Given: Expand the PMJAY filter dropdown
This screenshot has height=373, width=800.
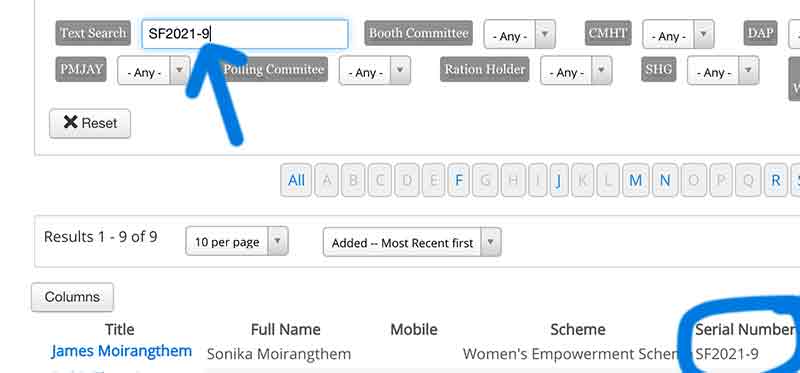Looking at the screenshot, I should click(153, 71).
